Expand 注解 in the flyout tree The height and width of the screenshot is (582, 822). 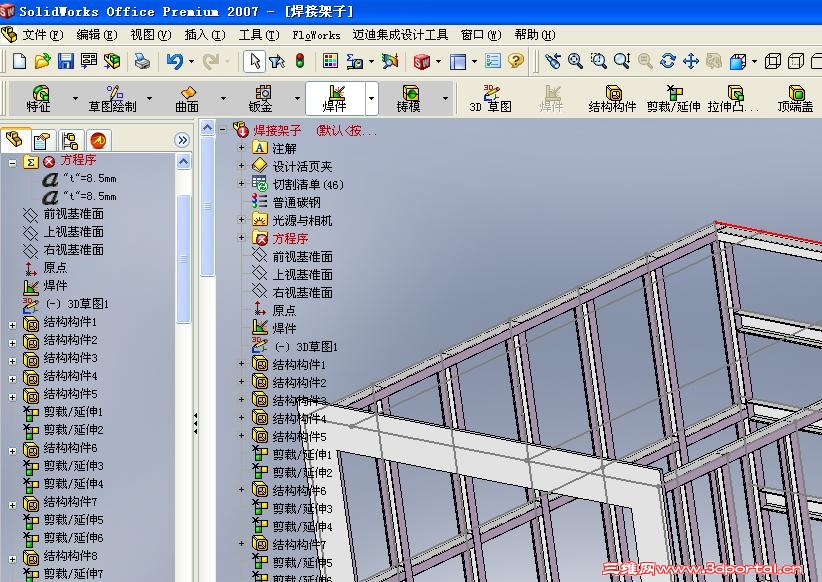(242, 148)
